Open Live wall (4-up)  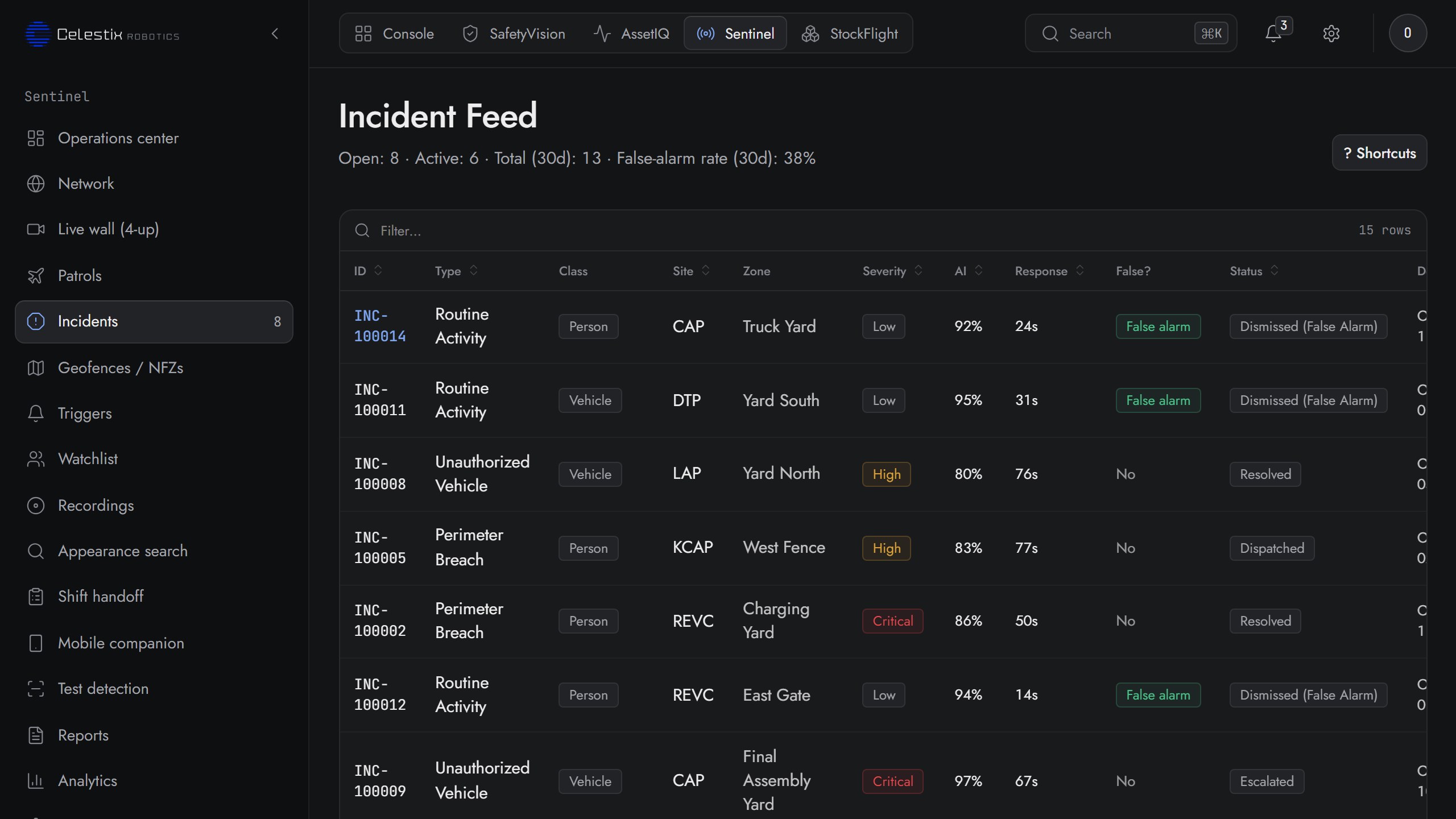[154, 229]
